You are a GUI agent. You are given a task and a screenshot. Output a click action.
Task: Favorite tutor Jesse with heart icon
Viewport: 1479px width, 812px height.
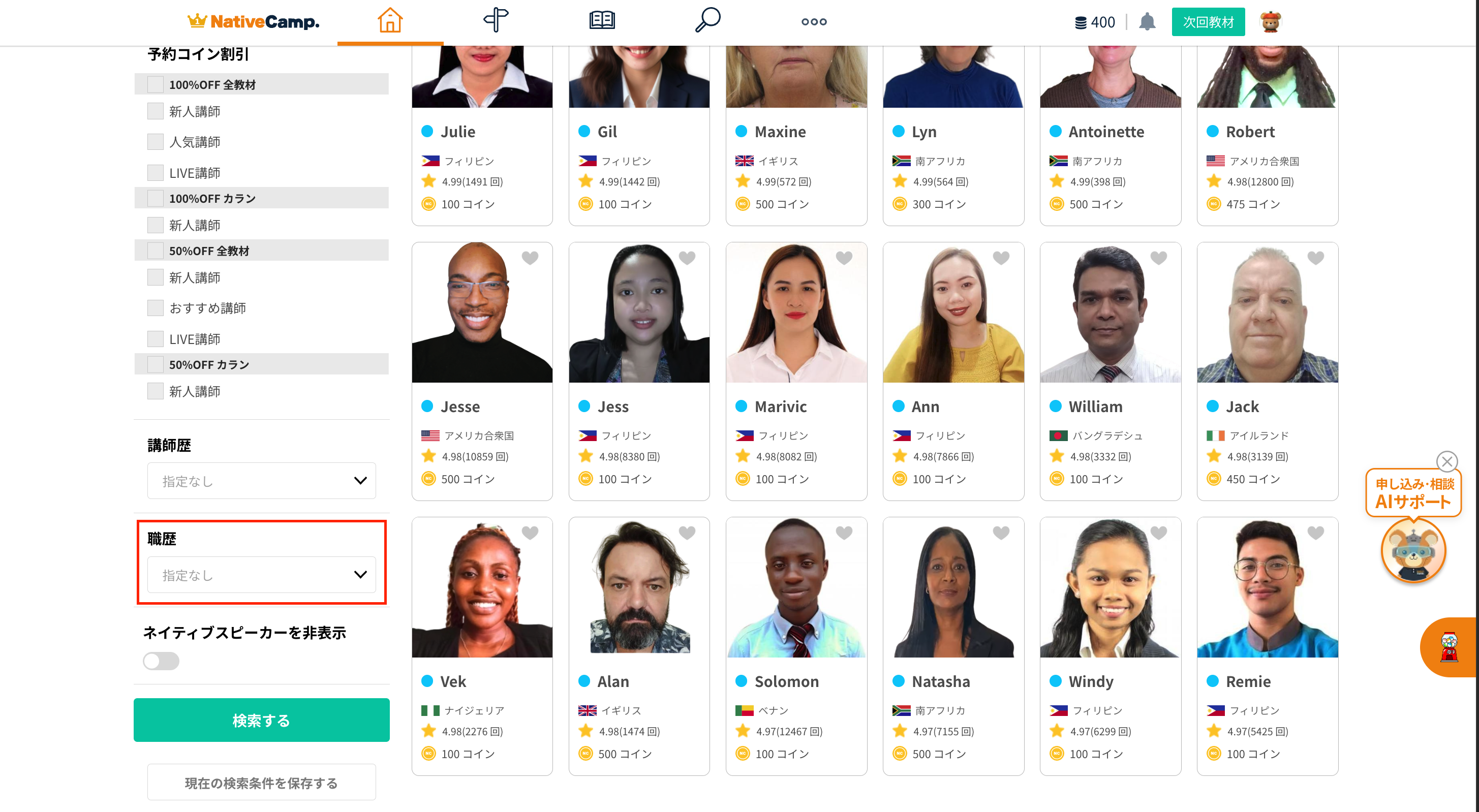530,258
